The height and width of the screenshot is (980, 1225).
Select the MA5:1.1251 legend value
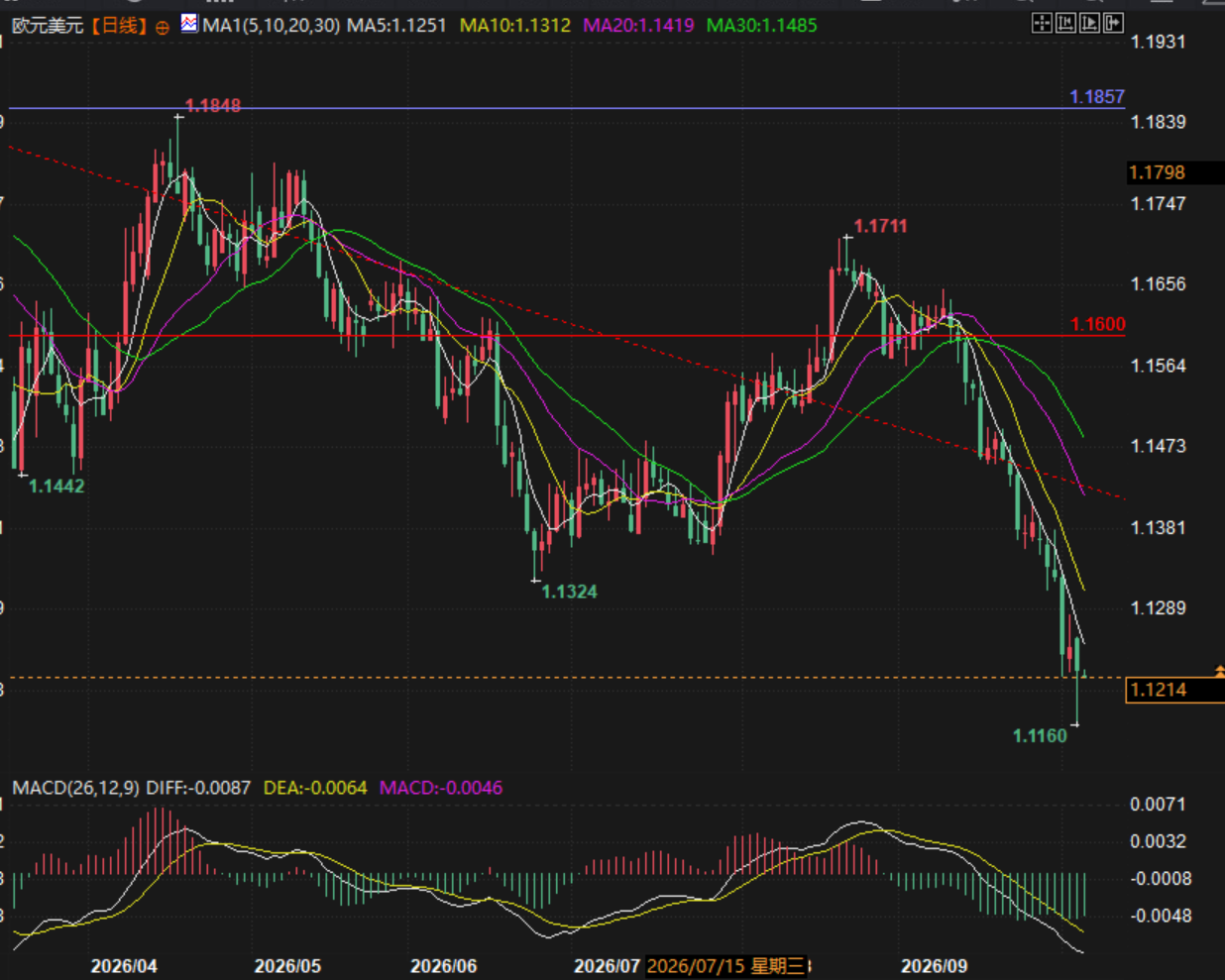(x=396, y=25)
